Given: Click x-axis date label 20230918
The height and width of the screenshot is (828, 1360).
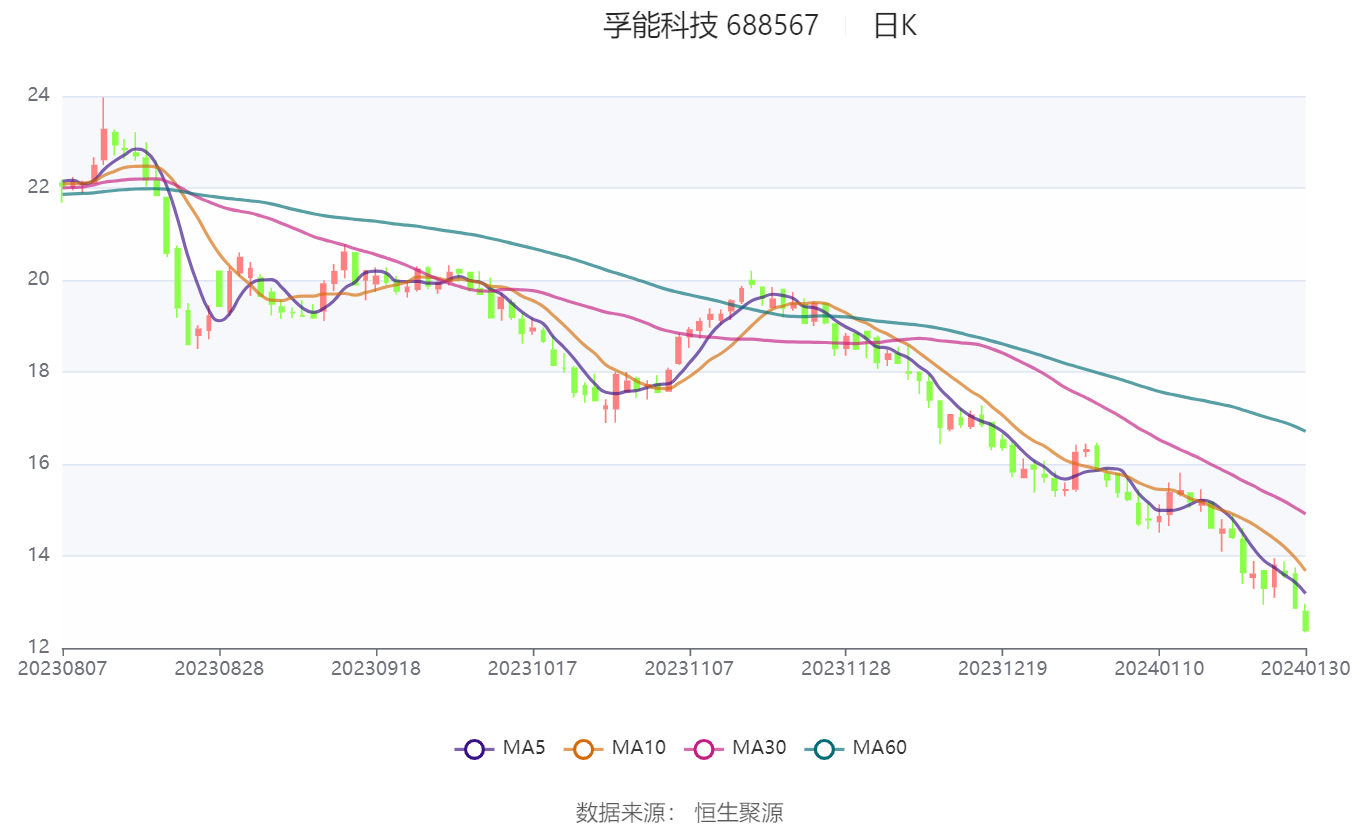Looking at the screenshot, I should tap(376, 667).
